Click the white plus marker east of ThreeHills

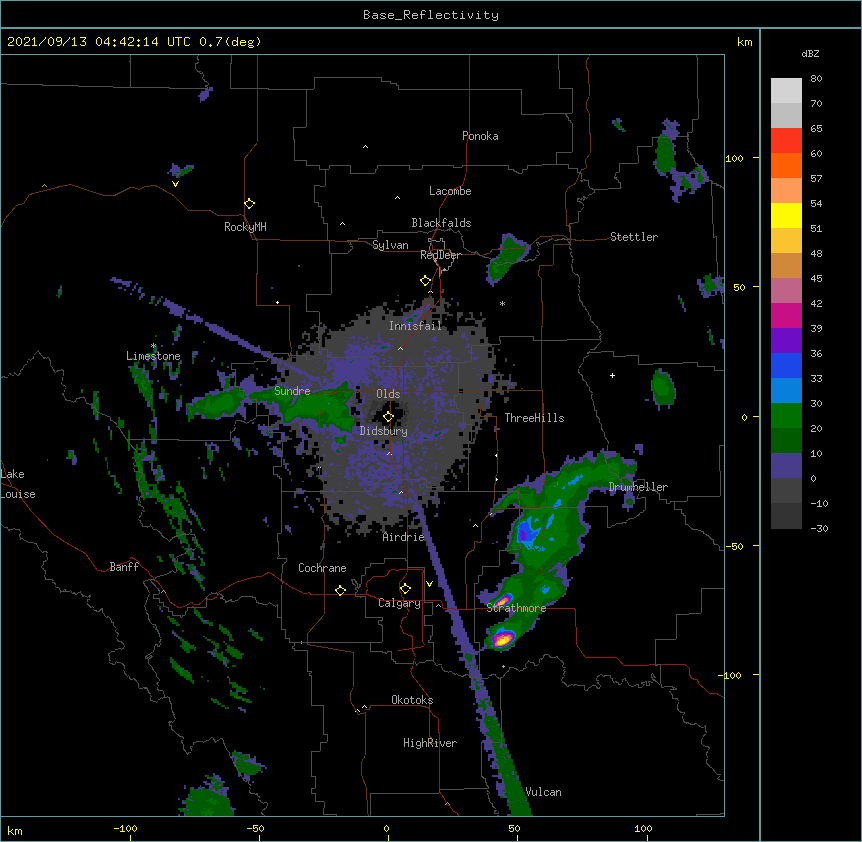pyautogui.click(x=612, y=375)
